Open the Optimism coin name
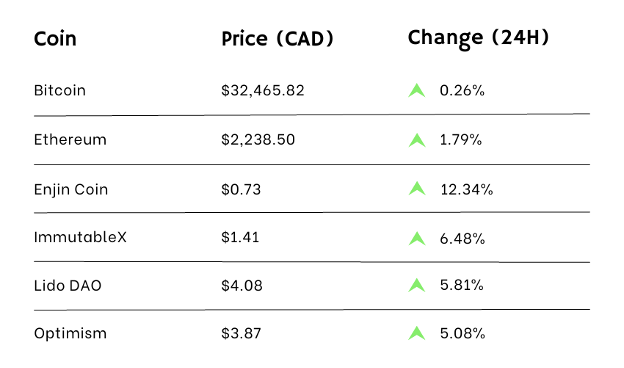The width and height of the screenshot is (624, 368). [70, 333]
